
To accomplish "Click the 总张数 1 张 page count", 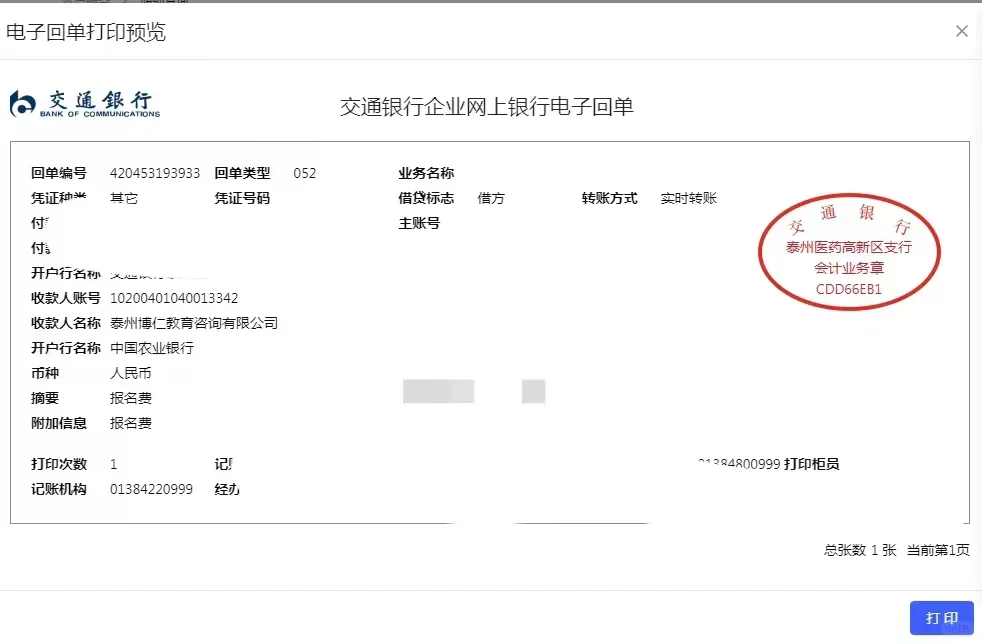I will click(x=860, y=550).
